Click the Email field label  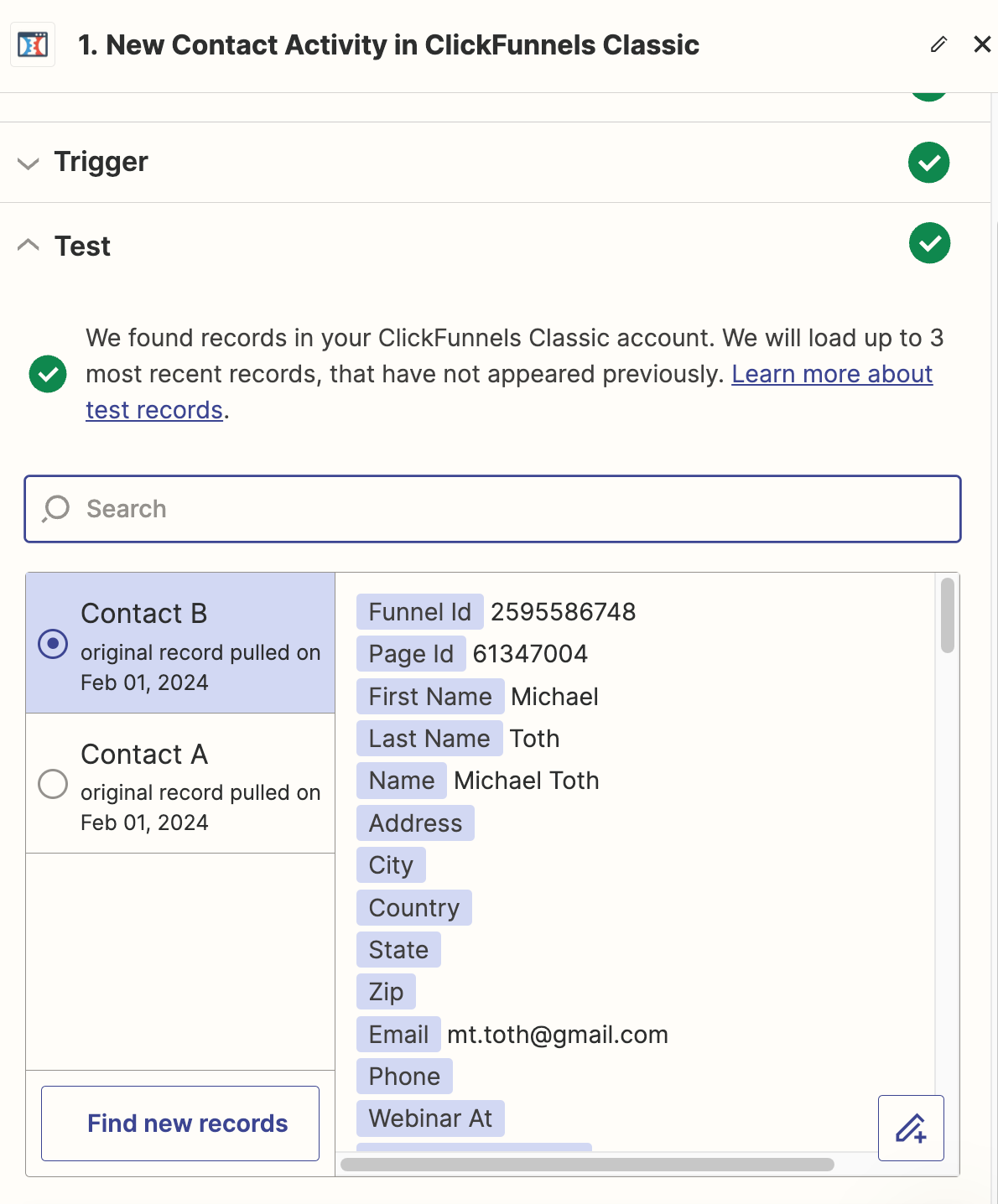coord(398,1035)
